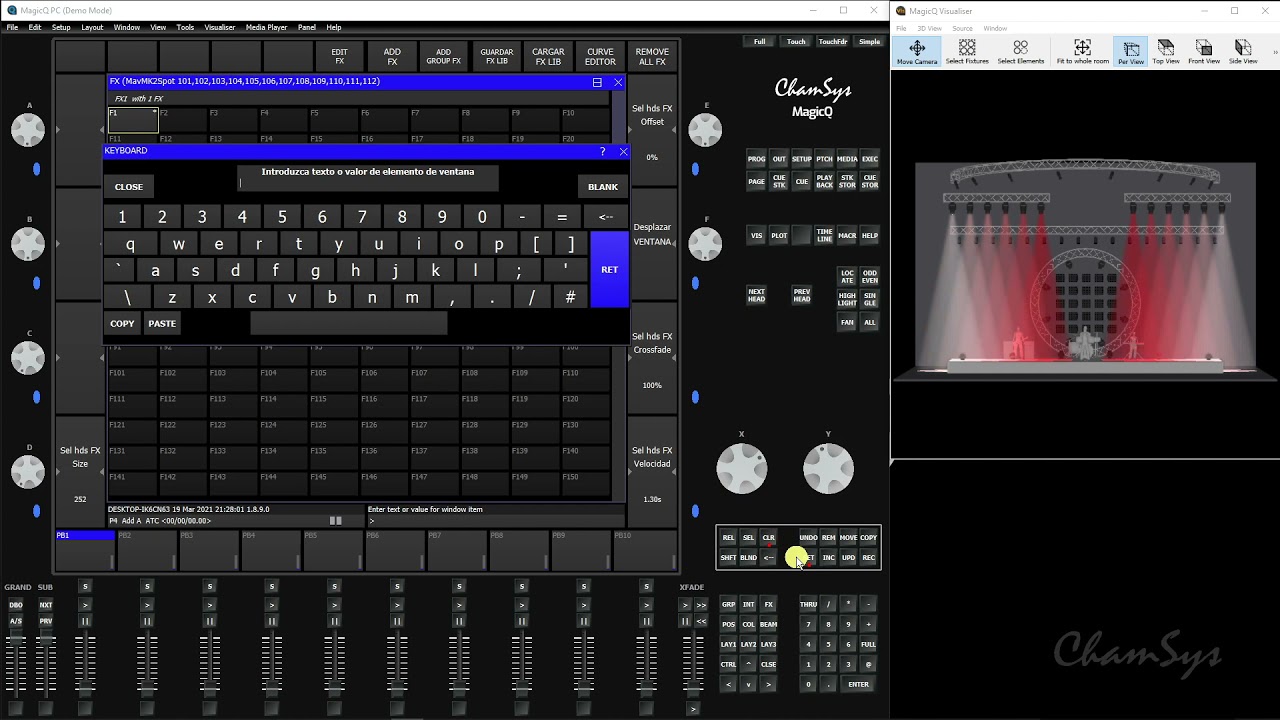1280x720 pixels.
Task: Click the EDIT FX soft button
Action: pyautogui.click(x=340, y=56)
